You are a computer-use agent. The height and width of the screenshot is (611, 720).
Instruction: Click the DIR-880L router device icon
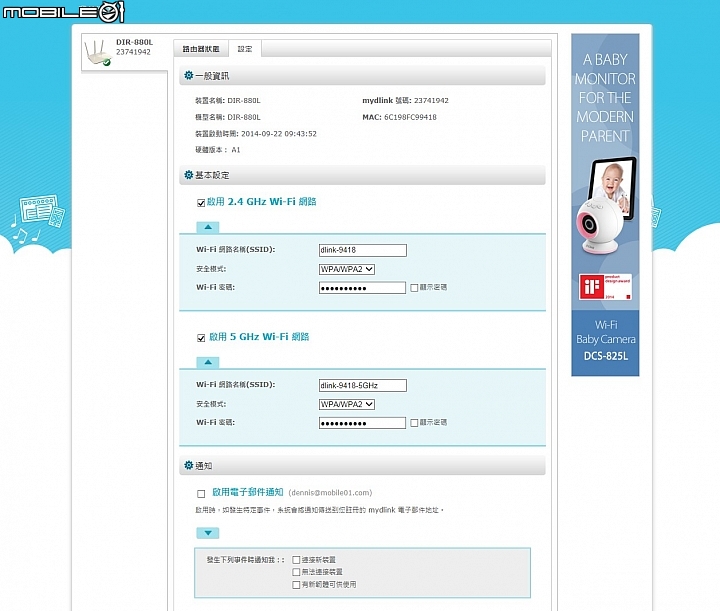98,53
